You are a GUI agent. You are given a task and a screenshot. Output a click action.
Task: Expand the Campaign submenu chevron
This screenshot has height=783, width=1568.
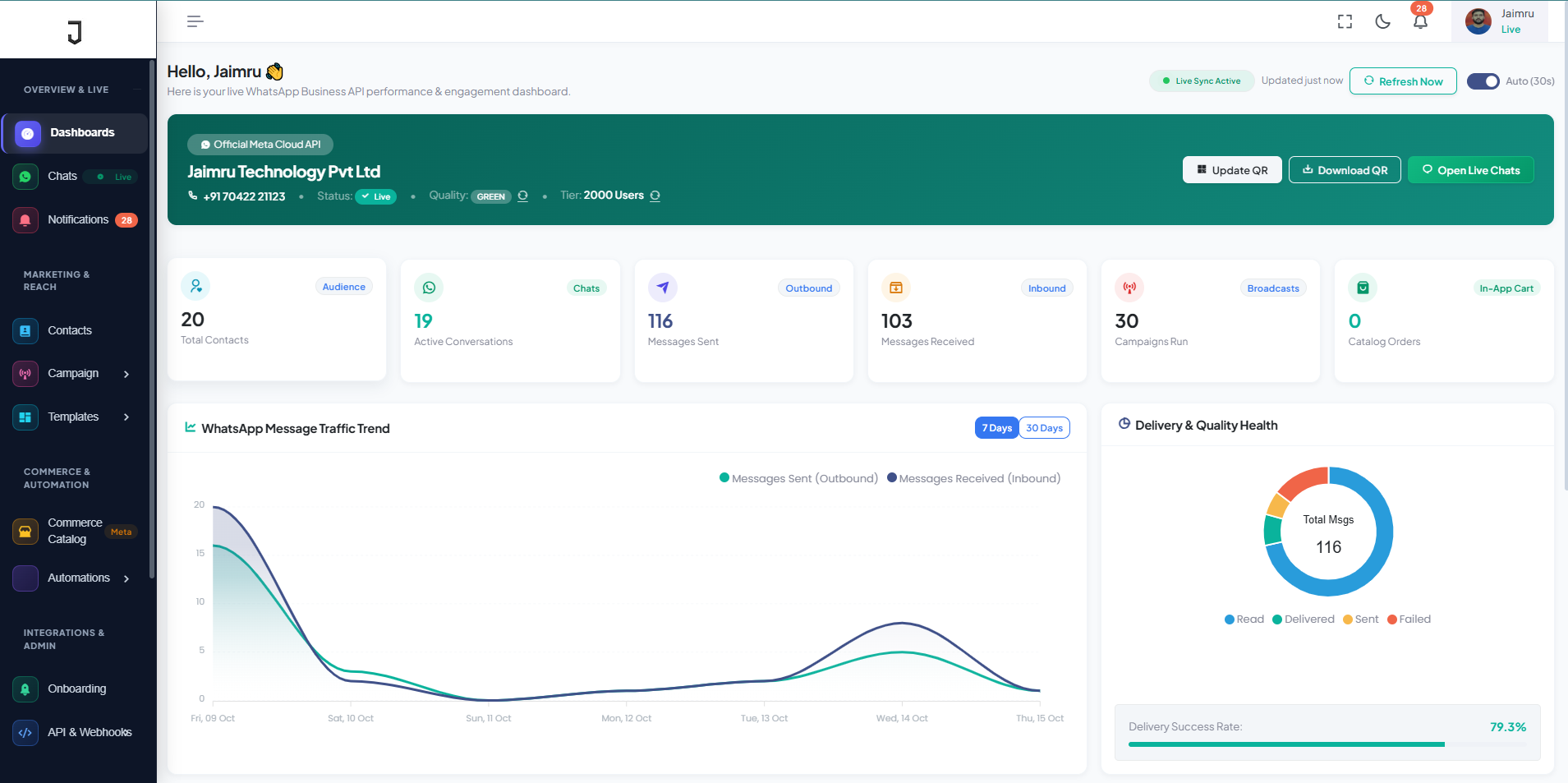[126, 374]
